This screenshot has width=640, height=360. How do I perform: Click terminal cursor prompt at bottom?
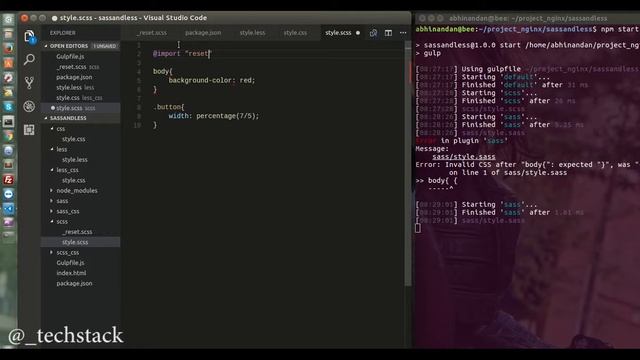(x=418, y=228)
